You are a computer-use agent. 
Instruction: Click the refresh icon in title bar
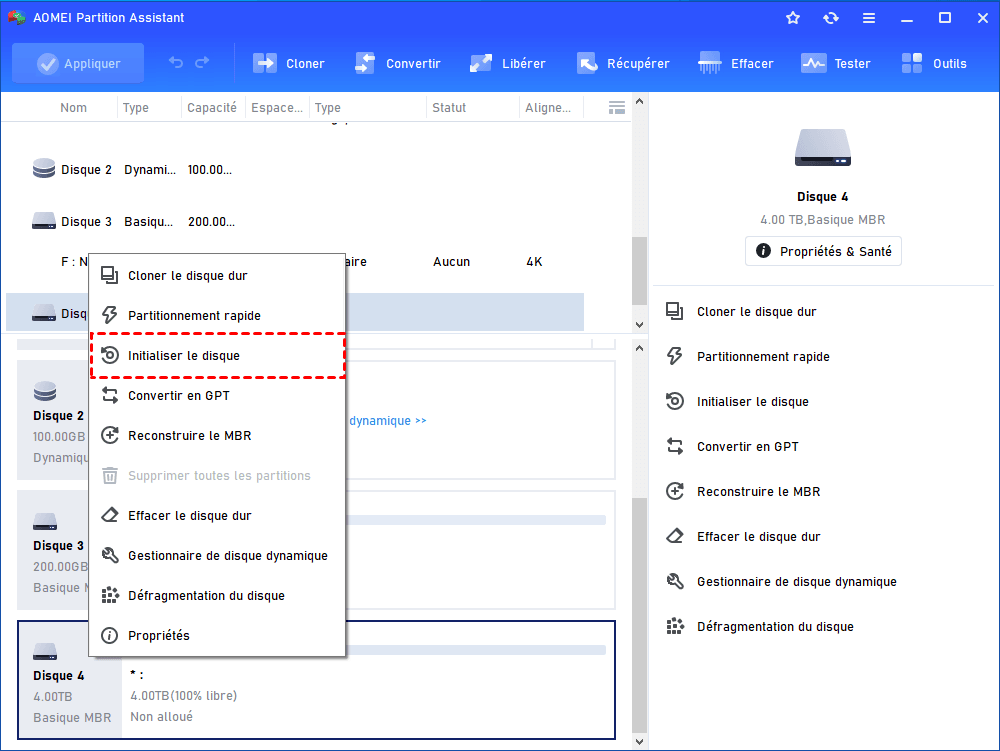[x=831, y=18]
